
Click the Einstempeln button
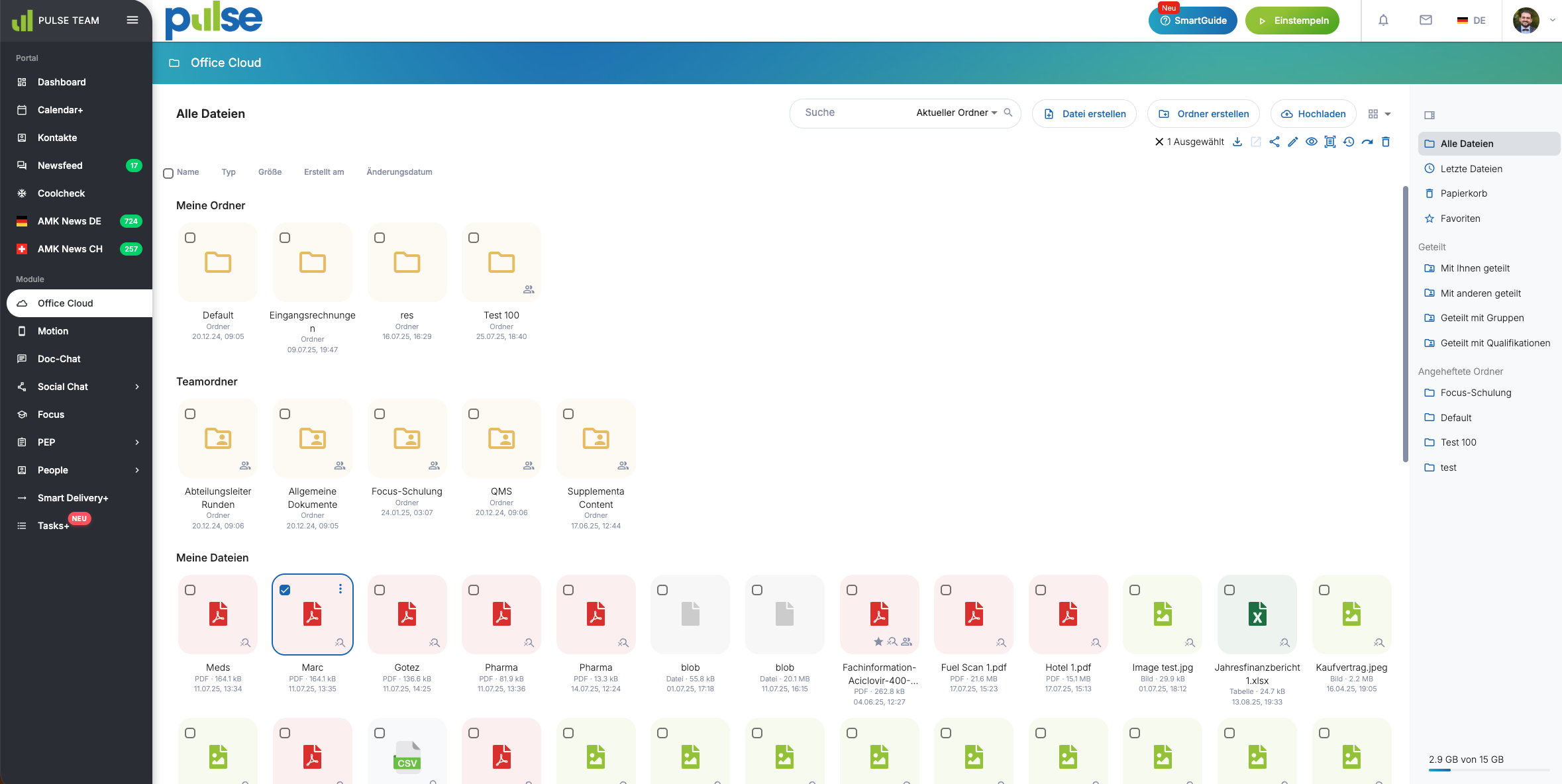tap(1292, 21)
